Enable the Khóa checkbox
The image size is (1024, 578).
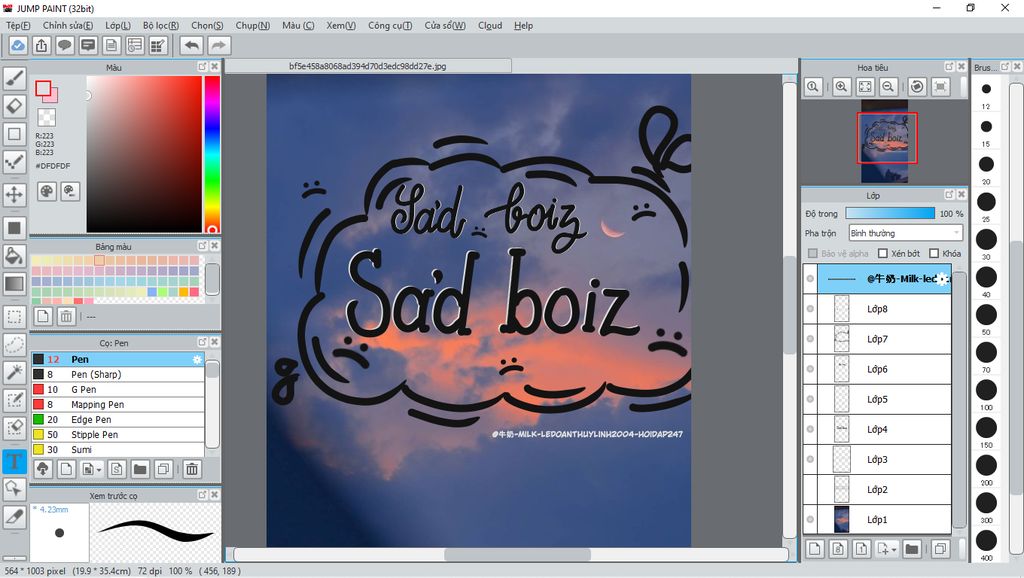(934, 253)
